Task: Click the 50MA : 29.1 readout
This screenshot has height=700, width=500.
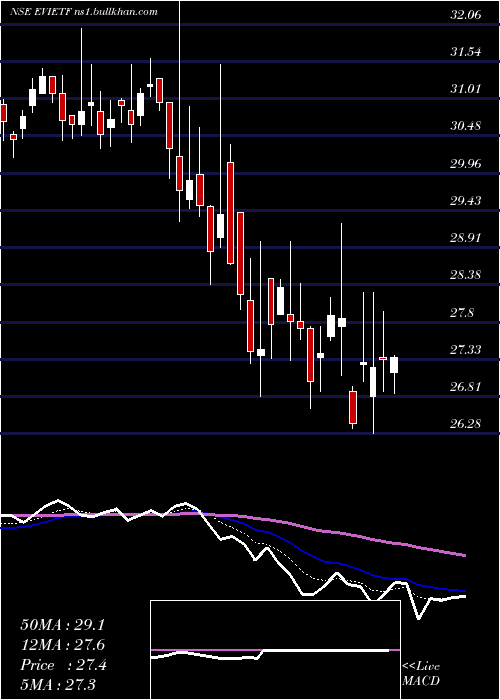Action: [62, 625]
